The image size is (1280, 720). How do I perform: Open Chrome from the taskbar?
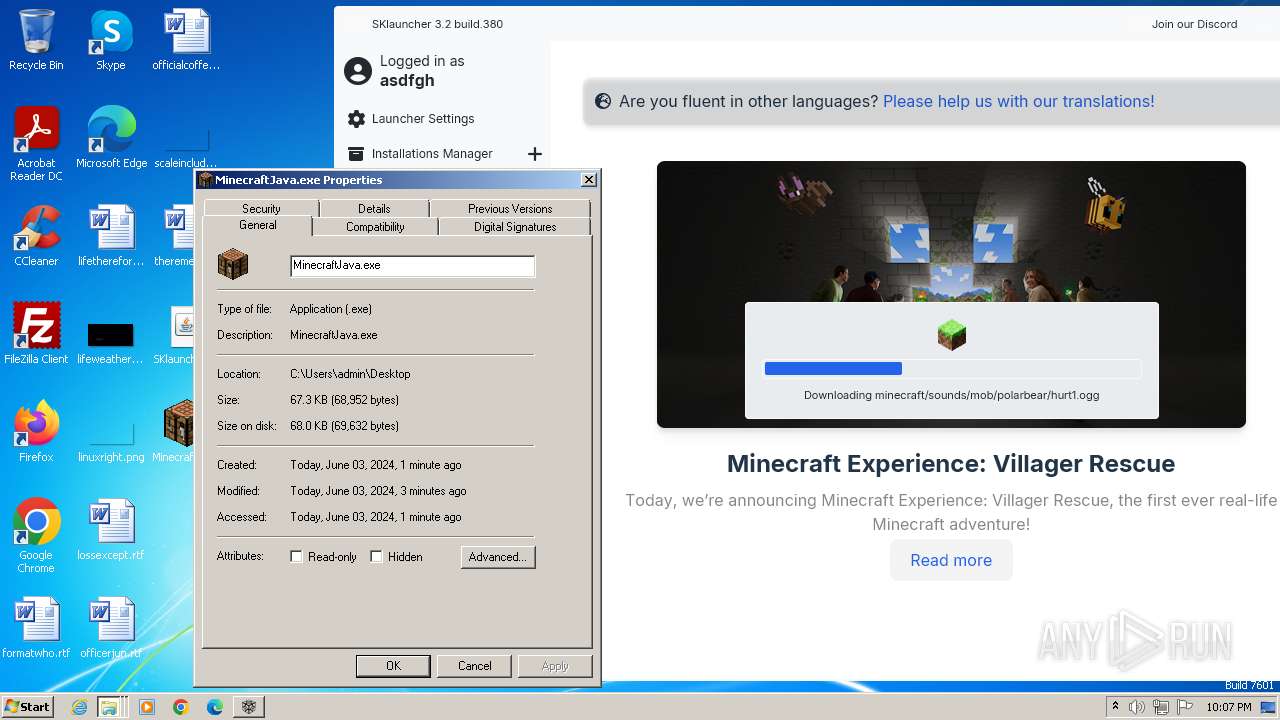click(181, 707)
